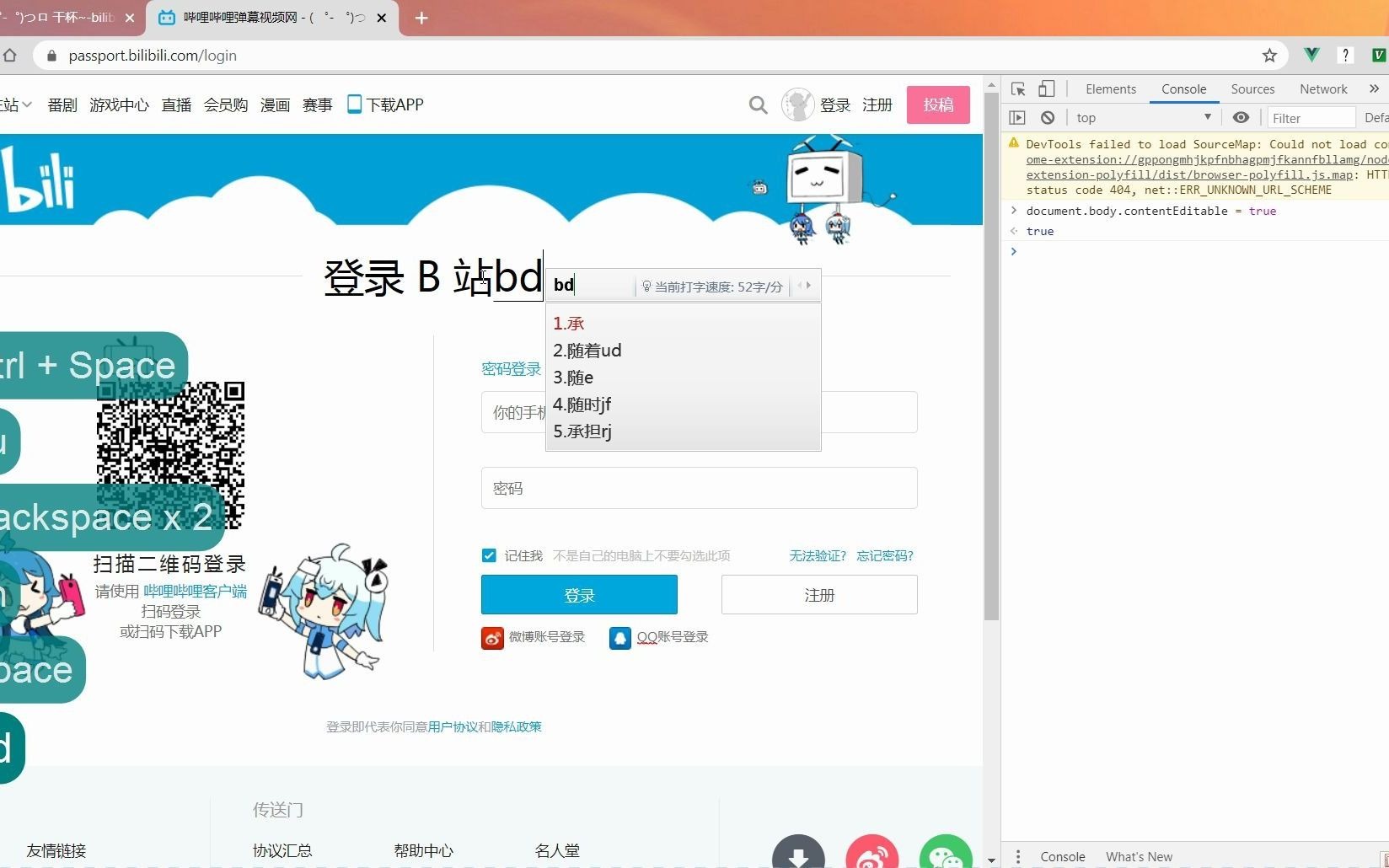This screenshot has width=1389, height=868.
Task: Create live expression with the eye icon
Action: 1241,118
